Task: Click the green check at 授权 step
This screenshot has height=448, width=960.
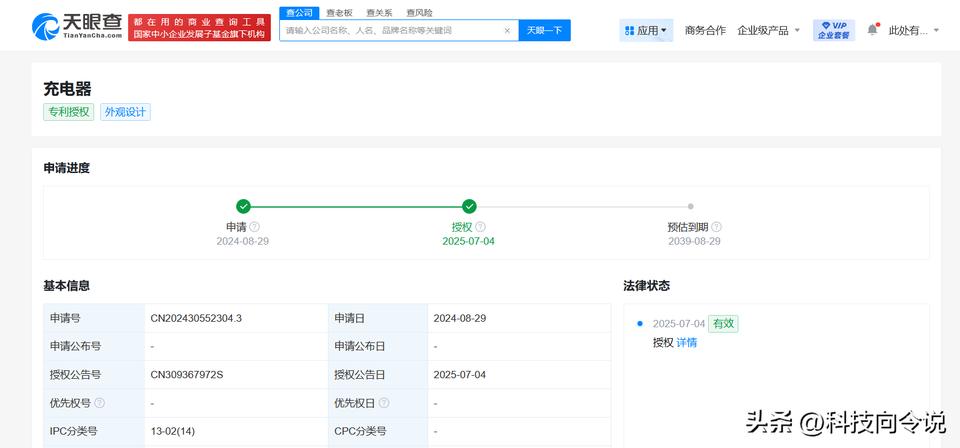Action: 469,206
